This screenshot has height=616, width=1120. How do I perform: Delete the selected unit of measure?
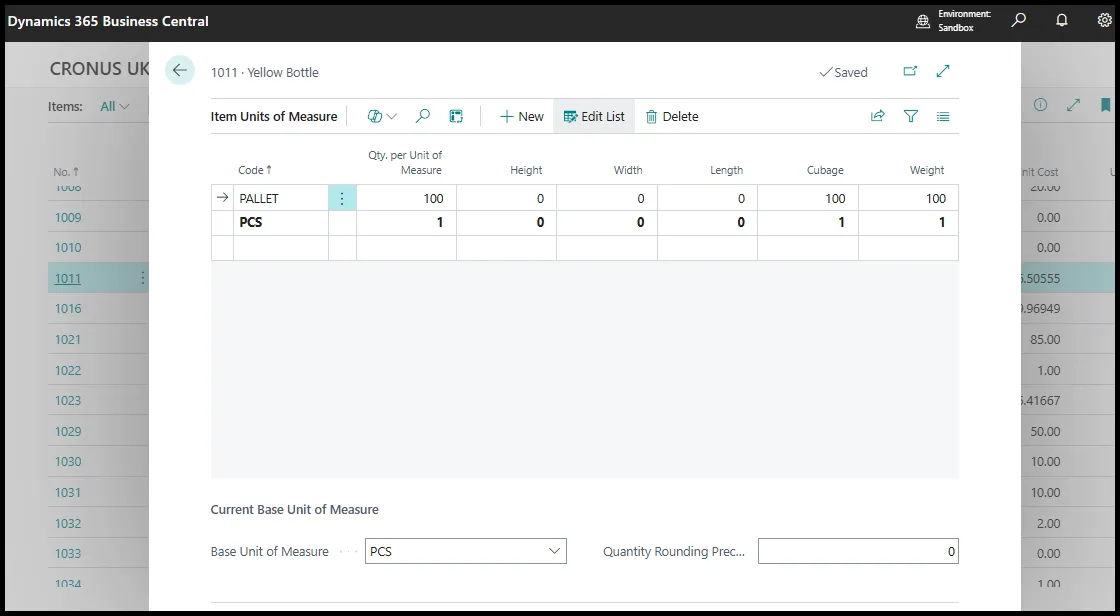point(672,116)
